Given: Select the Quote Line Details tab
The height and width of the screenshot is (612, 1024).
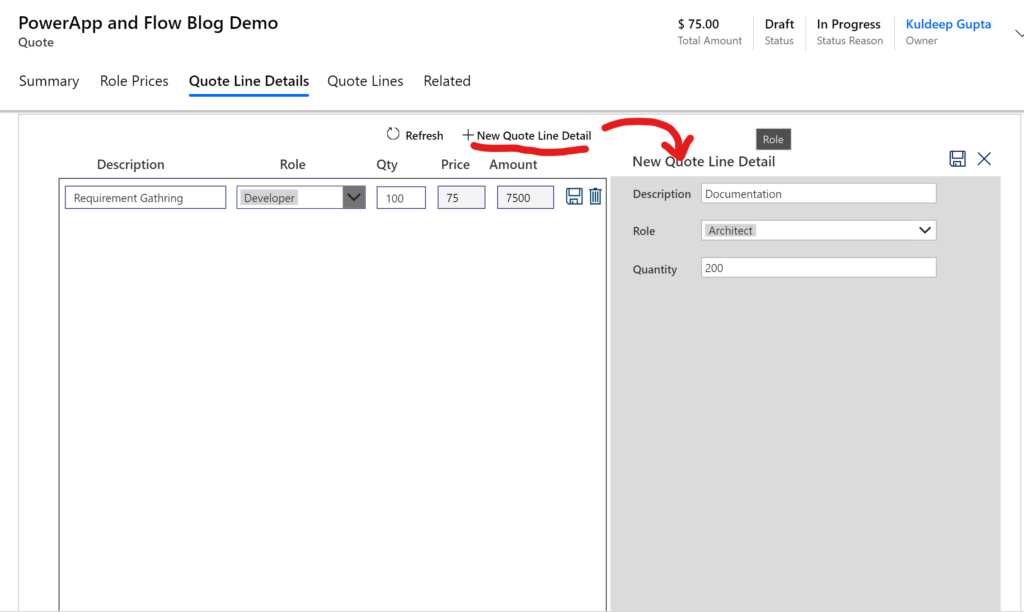Looking at the screenshot, I should click(249, 81).
